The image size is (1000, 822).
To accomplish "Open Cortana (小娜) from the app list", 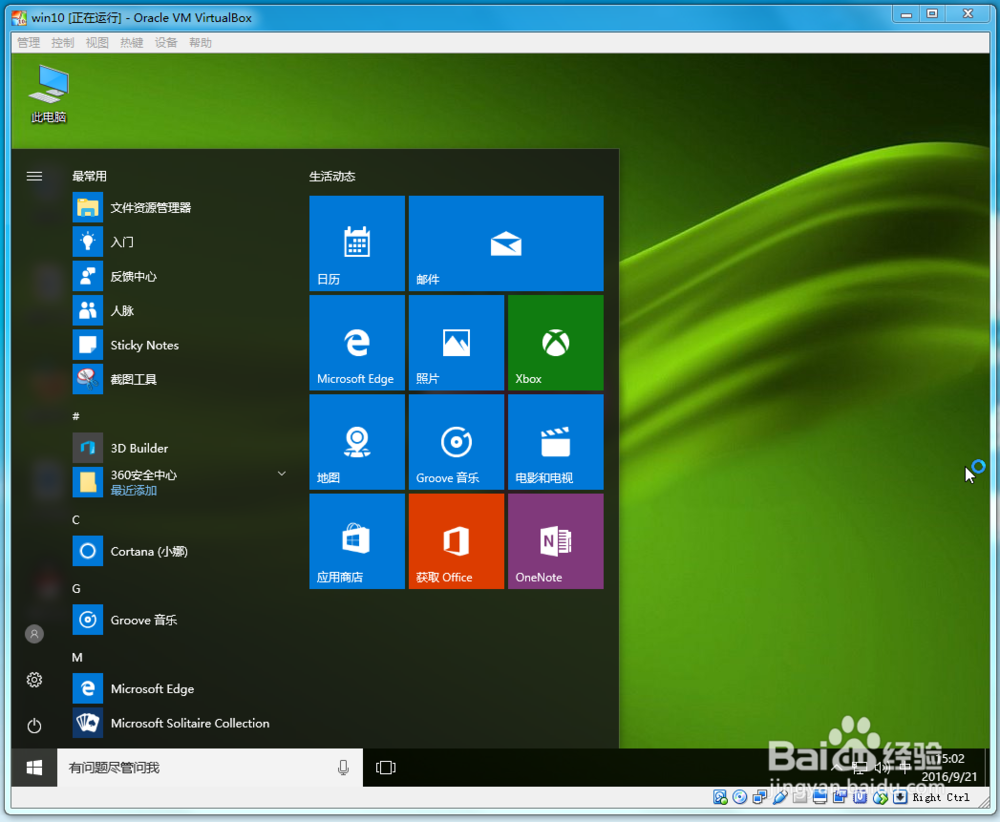I will (x=180, y=552).
